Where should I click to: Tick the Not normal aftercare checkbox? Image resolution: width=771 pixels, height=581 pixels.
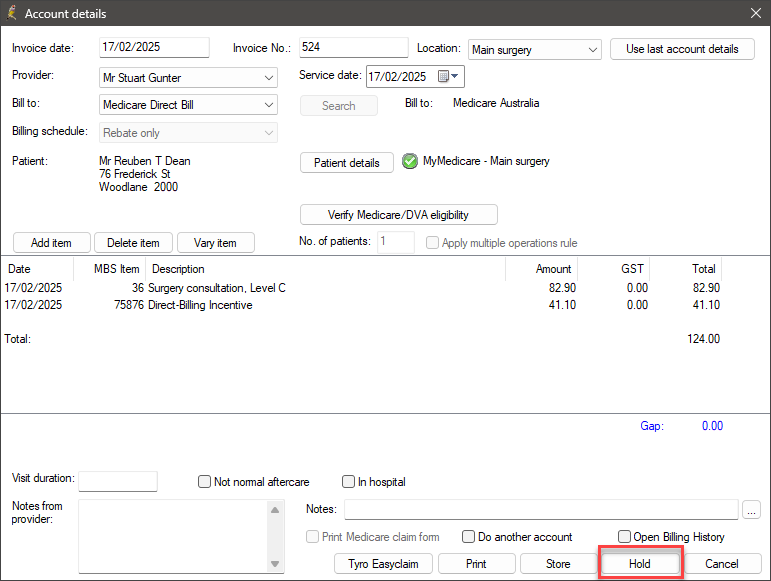(204, 482)
